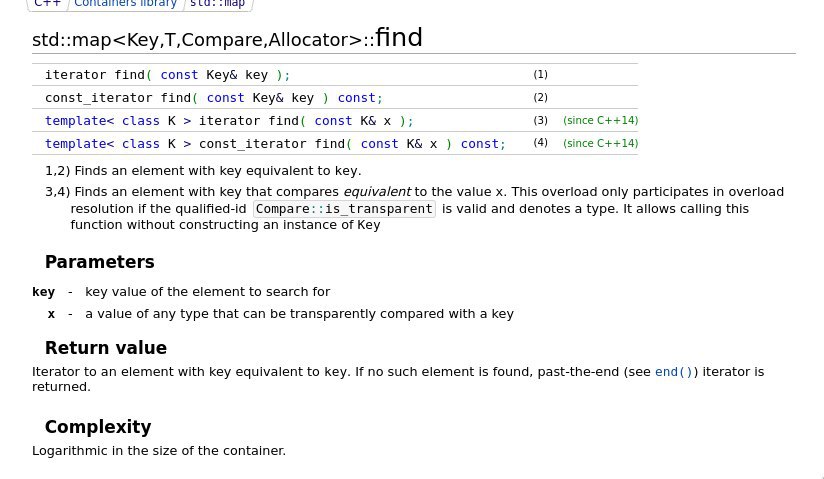This screenshot has height=479, width=824.
Task: Click the (since C++14) label on overload 4
Action: [600, 144]
